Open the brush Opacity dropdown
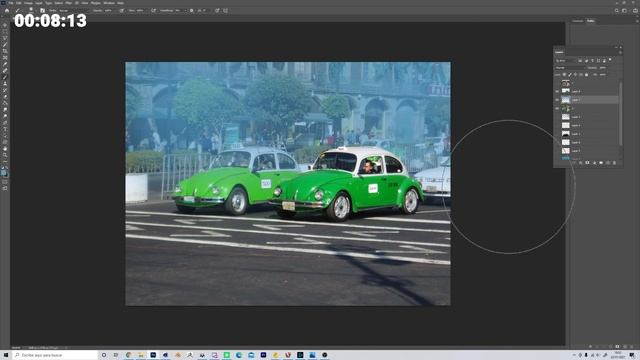This screenshot has width=640, height=360. point(110,11)
